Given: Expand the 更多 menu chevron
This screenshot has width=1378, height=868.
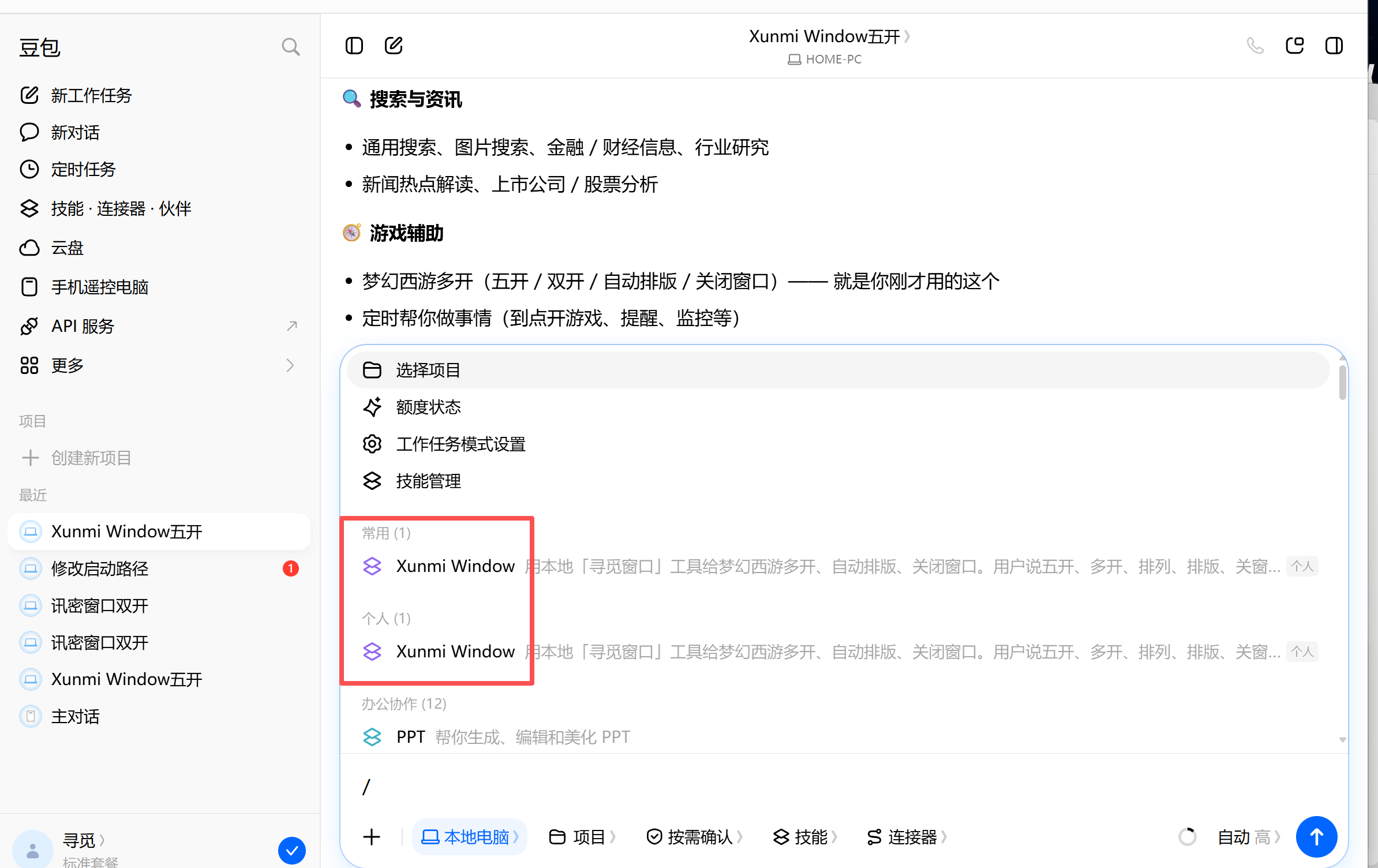Looking at the screenshot, I should click(290, 365).
